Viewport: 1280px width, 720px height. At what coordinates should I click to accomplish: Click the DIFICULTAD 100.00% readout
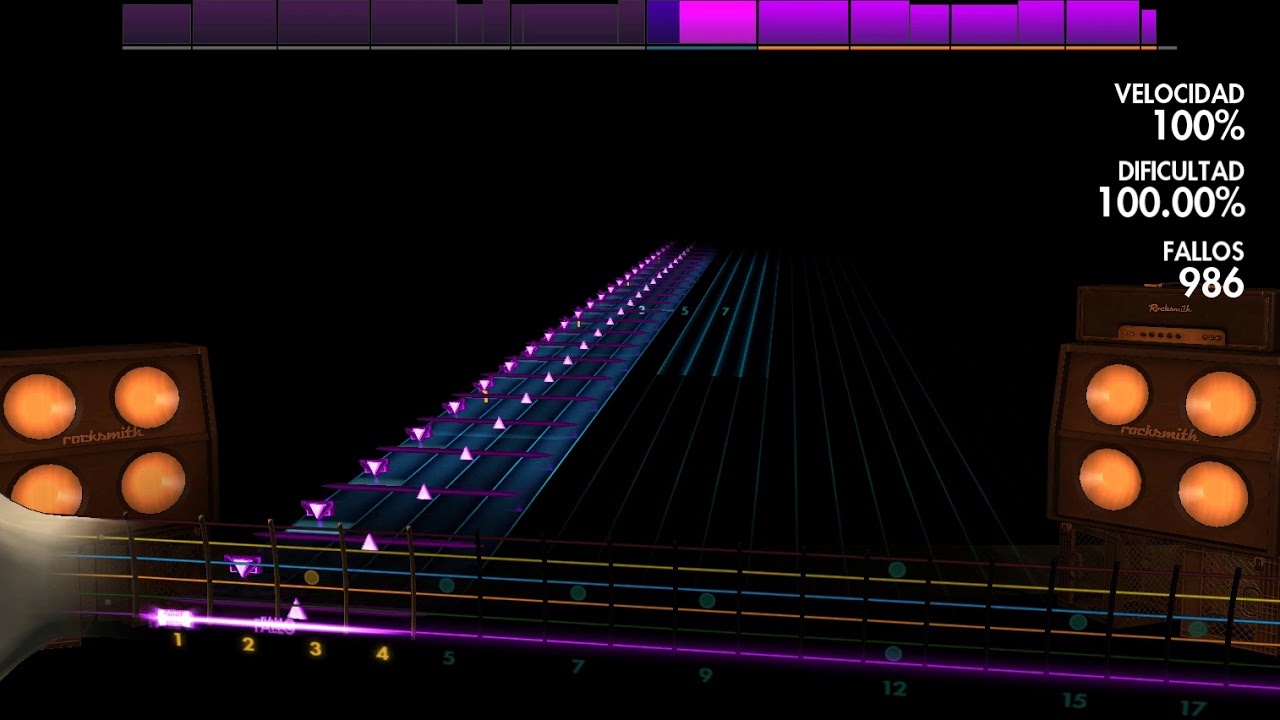(1172, 189)
